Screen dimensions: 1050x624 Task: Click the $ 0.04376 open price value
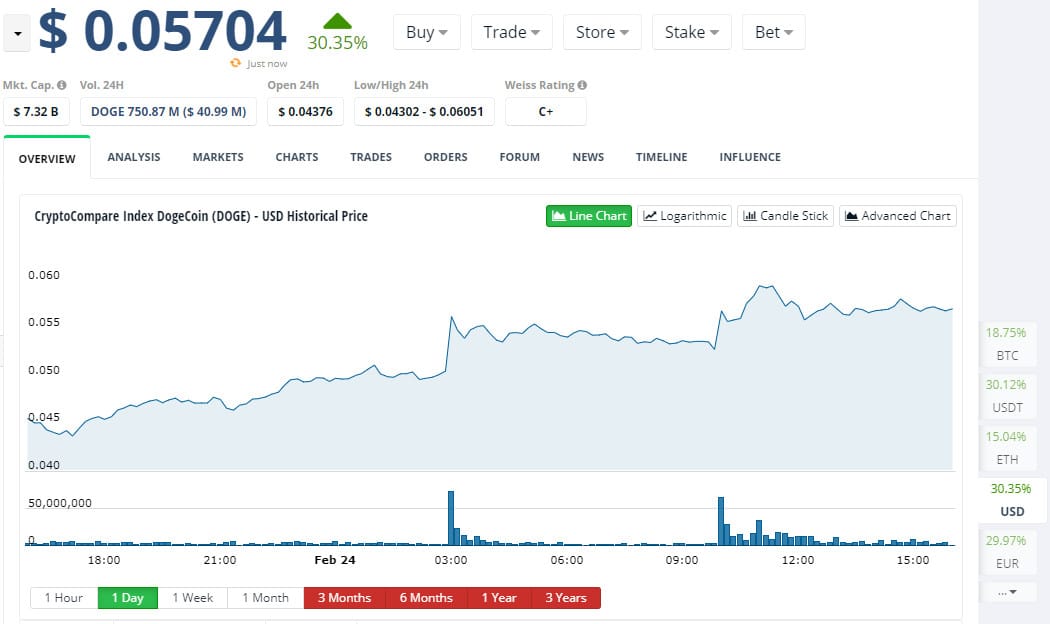305,112
